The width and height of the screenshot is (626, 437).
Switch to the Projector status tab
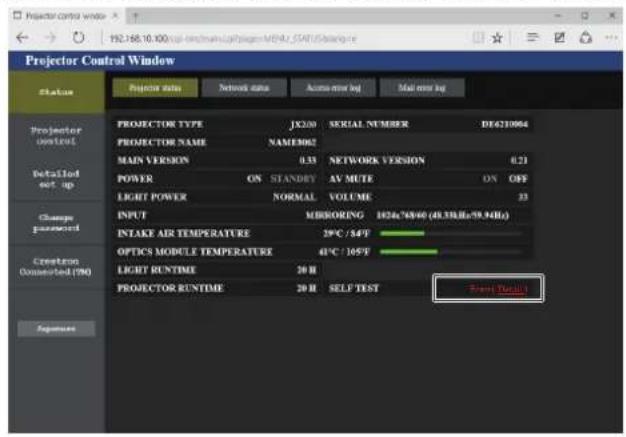[x=155, y=88]
